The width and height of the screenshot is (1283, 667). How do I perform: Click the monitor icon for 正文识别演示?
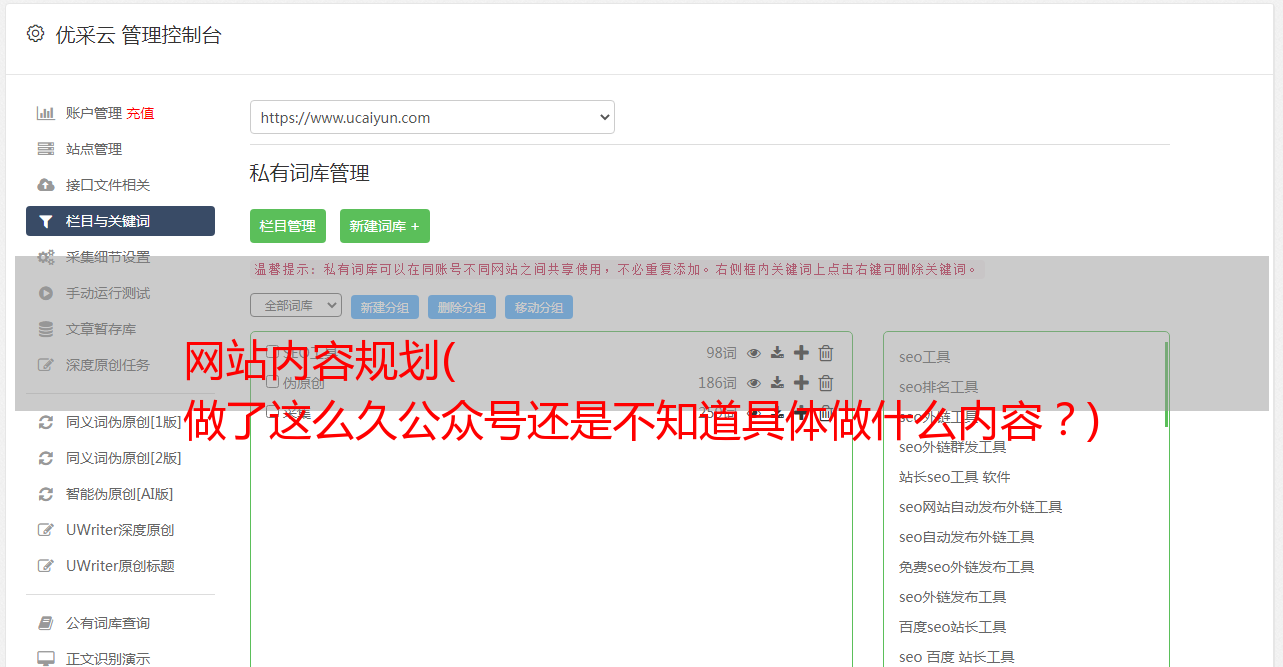pos(46,659)
